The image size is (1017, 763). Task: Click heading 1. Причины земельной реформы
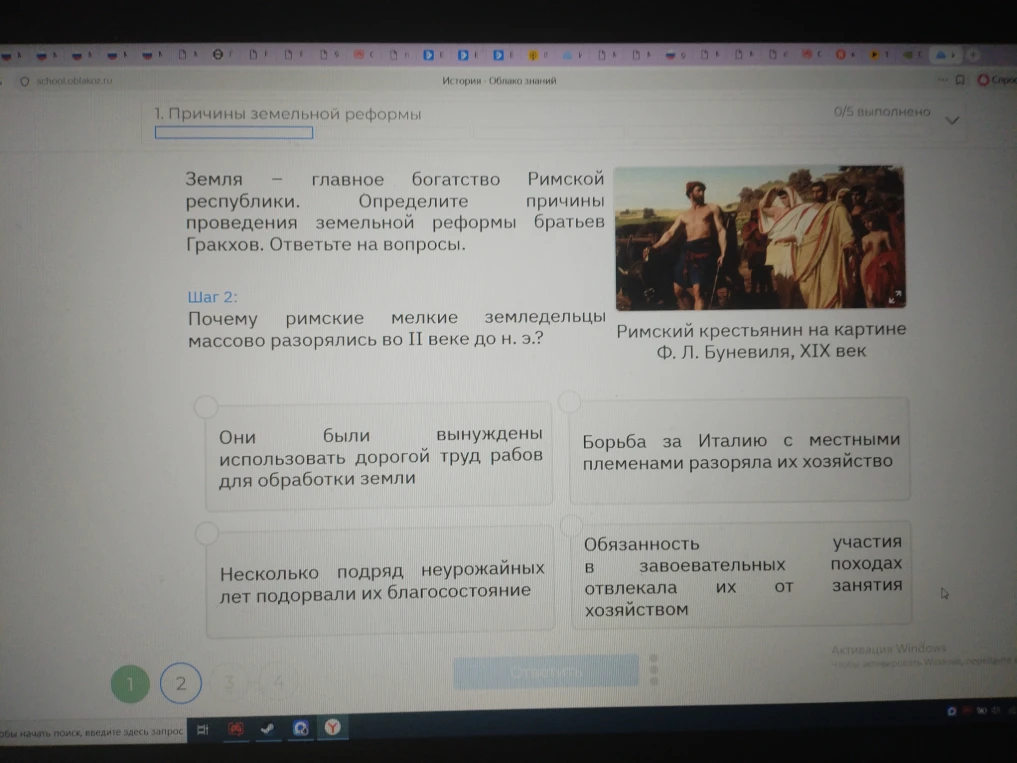tap(288, 114)
